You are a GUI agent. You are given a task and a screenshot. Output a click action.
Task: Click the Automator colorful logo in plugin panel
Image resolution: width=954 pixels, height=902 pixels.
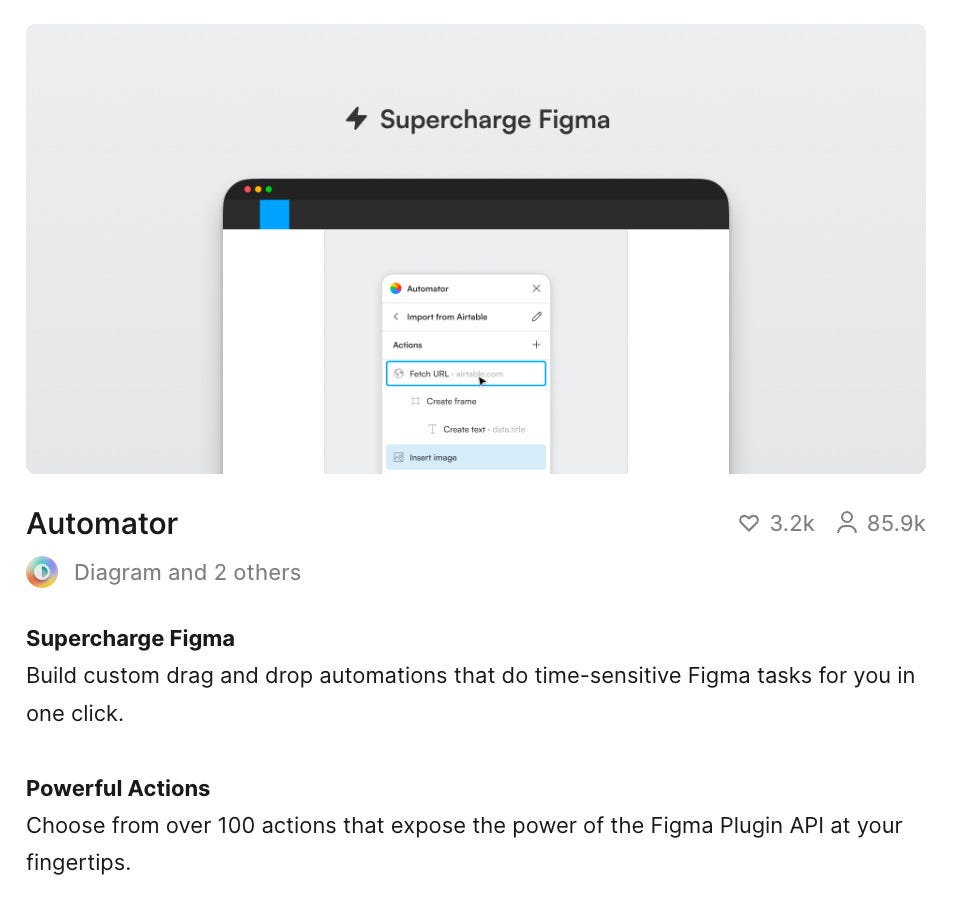click(396, 288)
